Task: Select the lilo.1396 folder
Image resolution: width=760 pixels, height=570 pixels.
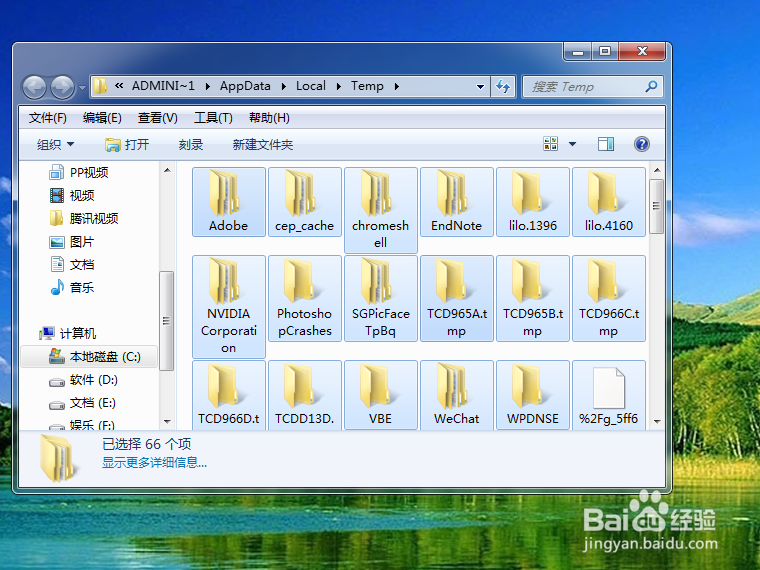Action: pos(533,202)
